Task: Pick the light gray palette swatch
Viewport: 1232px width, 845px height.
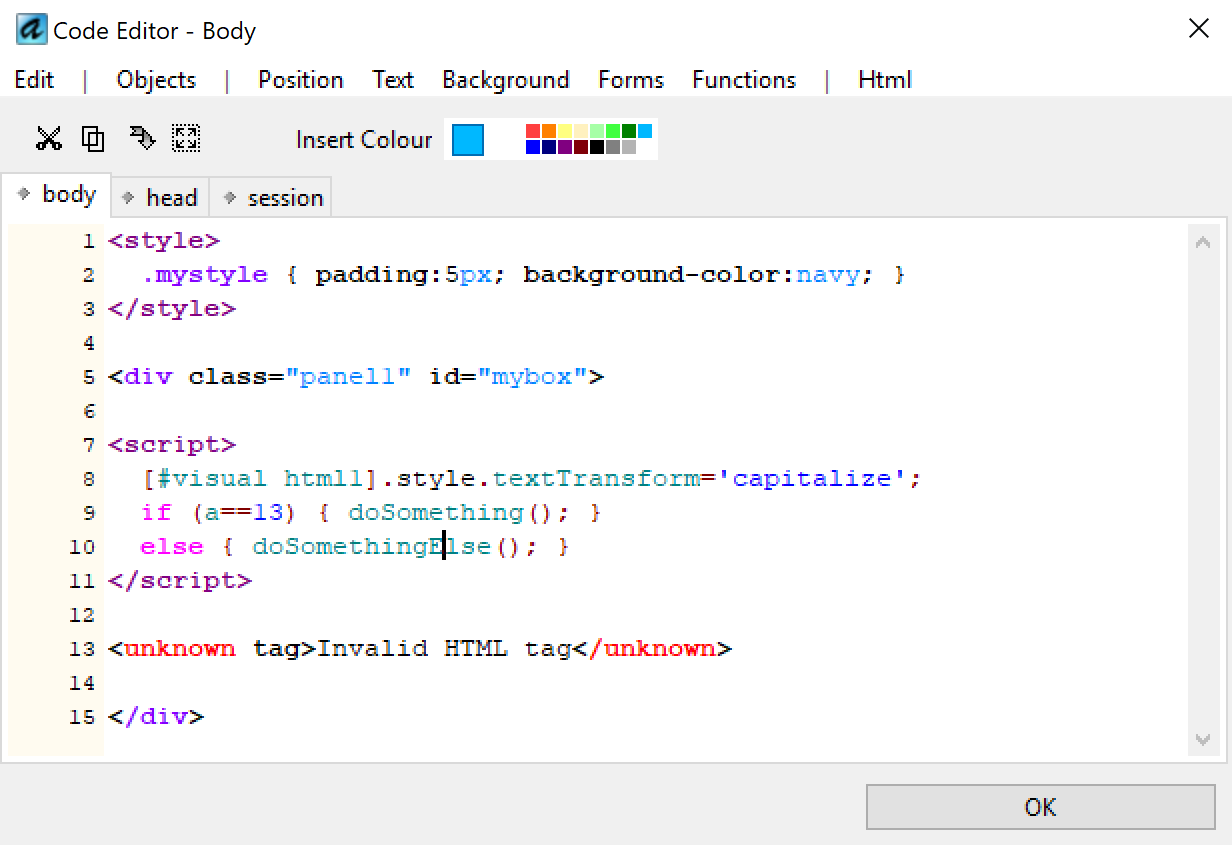Action: tap(629, 147)
